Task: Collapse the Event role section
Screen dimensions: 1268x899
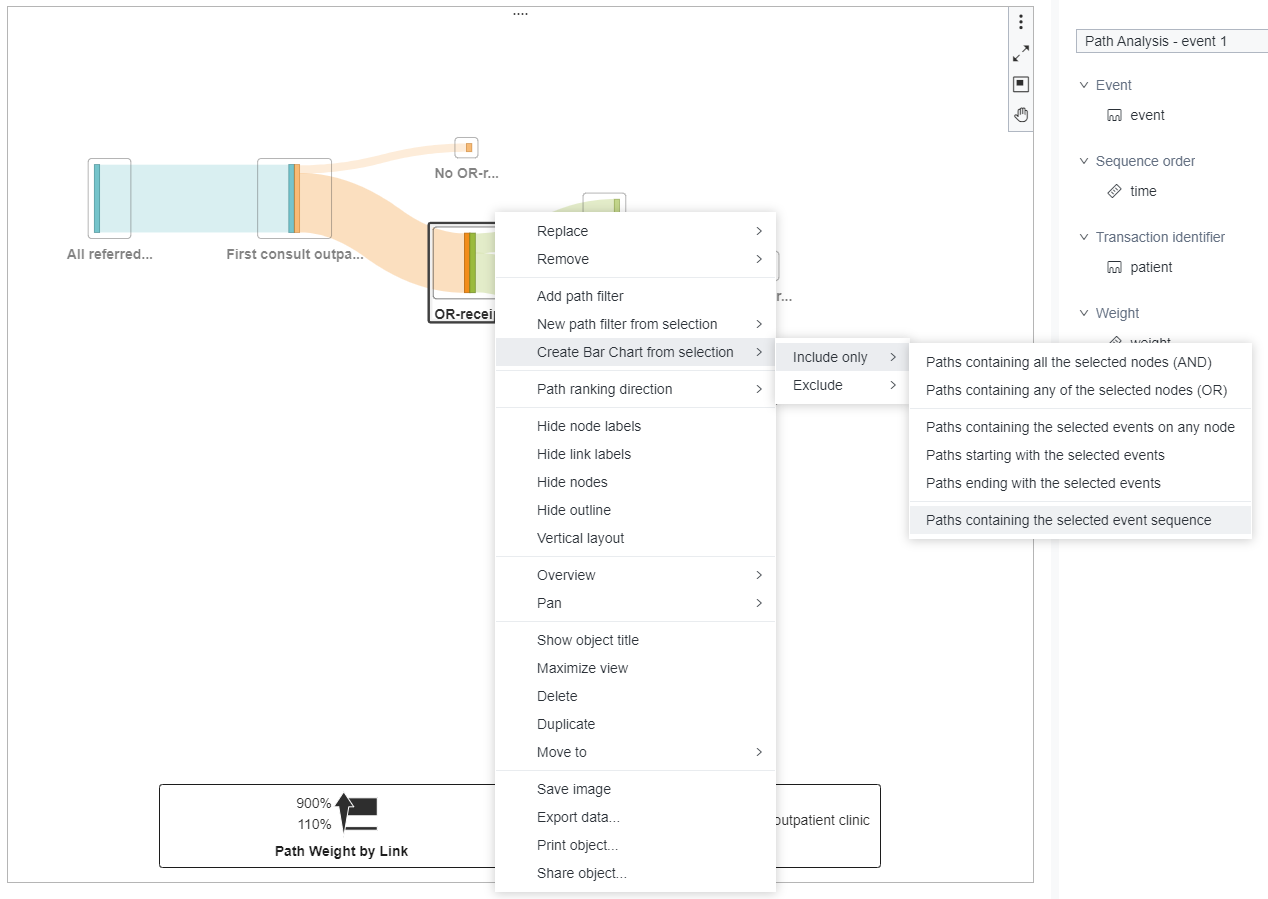Action: pyautogui.click(x=1084, y=85)
